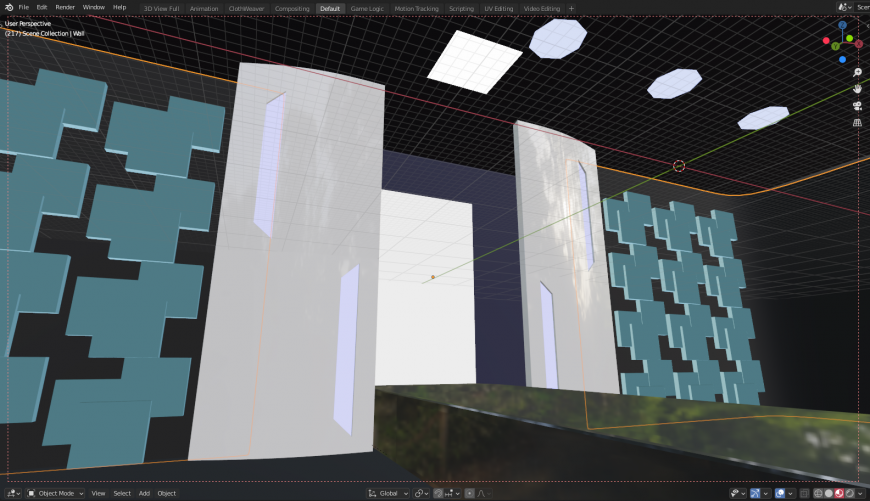Open the Select menu in viewport header
Image resolution: width=870 pixels, height=501 pixels.
122,493
